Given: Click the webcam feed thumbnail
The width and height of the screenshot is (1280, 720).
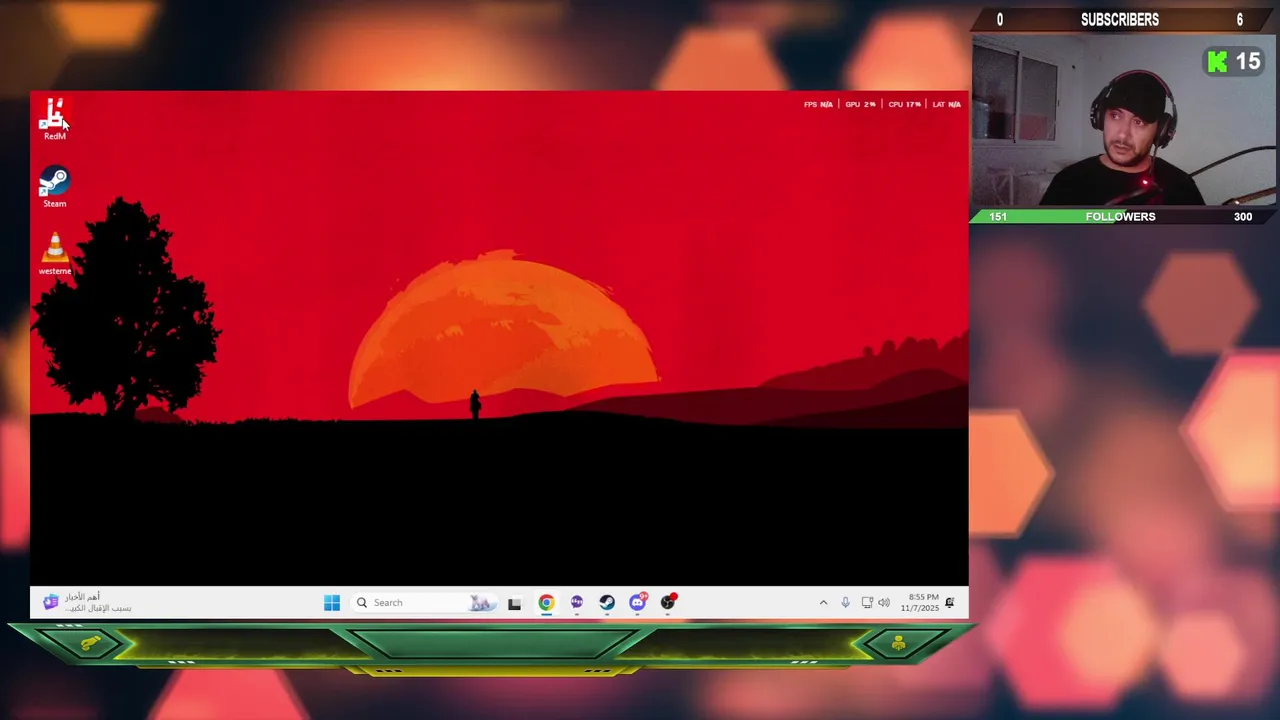Looking at the screenshot, I should point(1123,120).
